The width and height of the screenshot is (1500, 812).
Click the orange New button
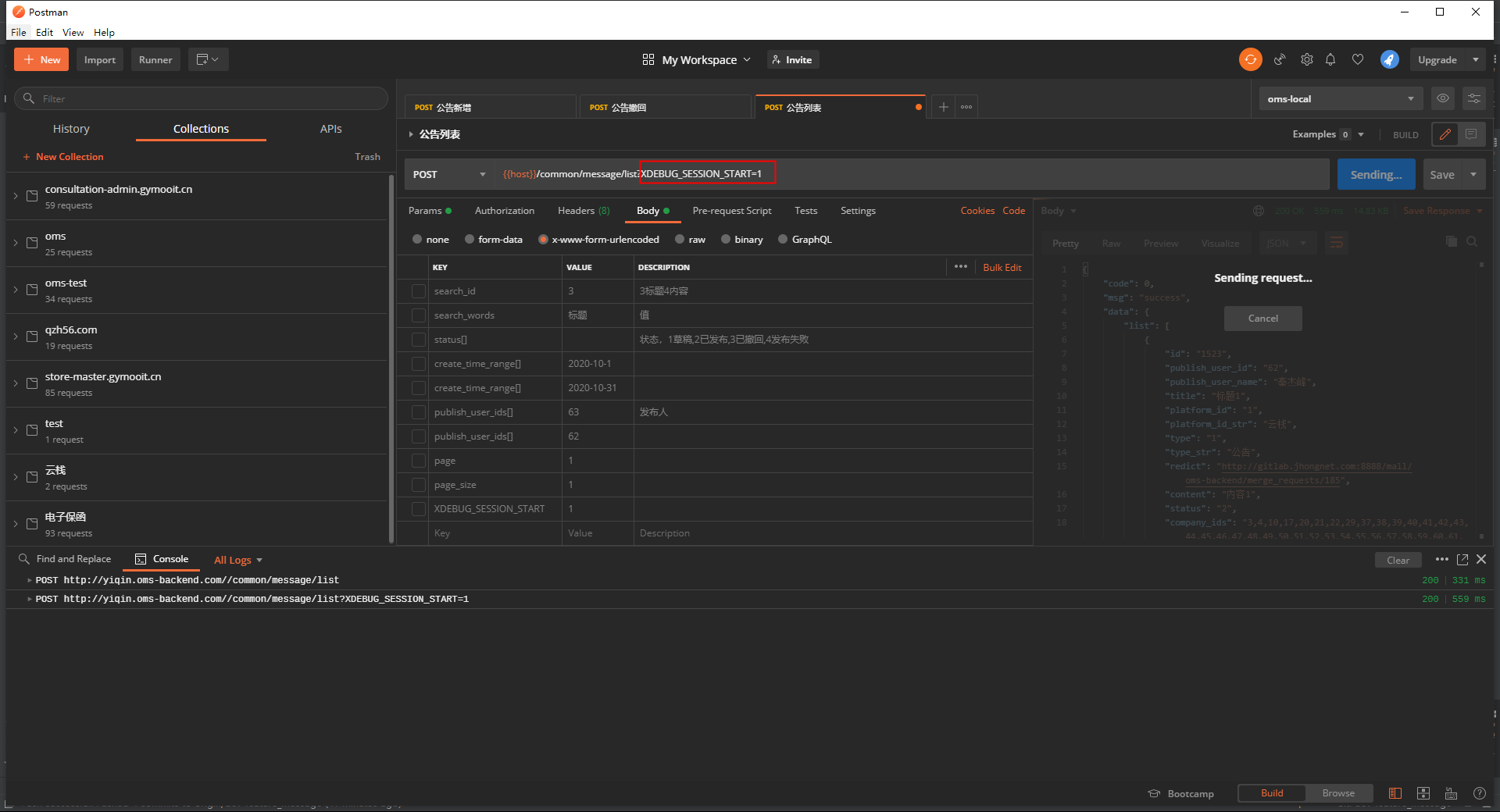[x=41, y=59]
